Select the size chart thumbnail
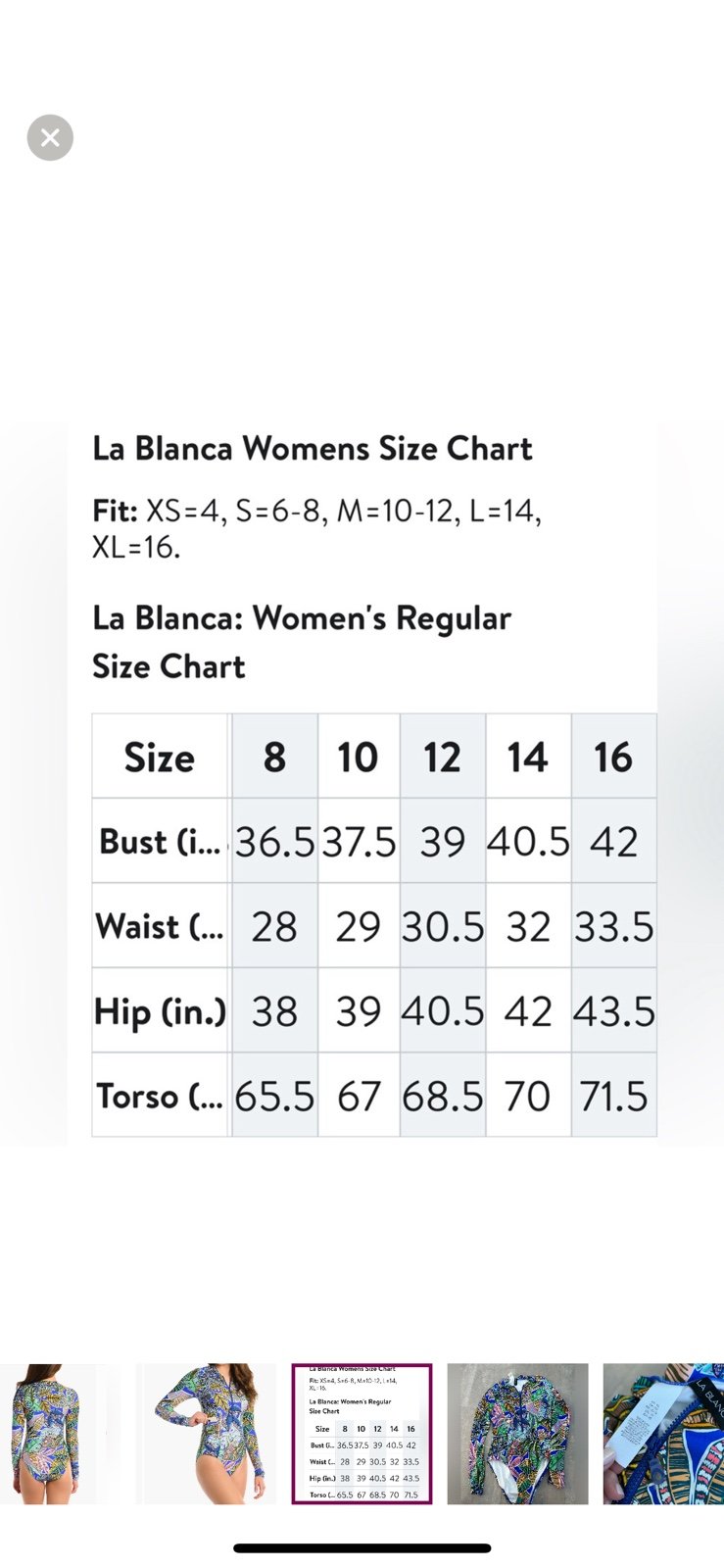Screen dimensions: 724x1568 pyautogui.click(x=362, y=1434)
